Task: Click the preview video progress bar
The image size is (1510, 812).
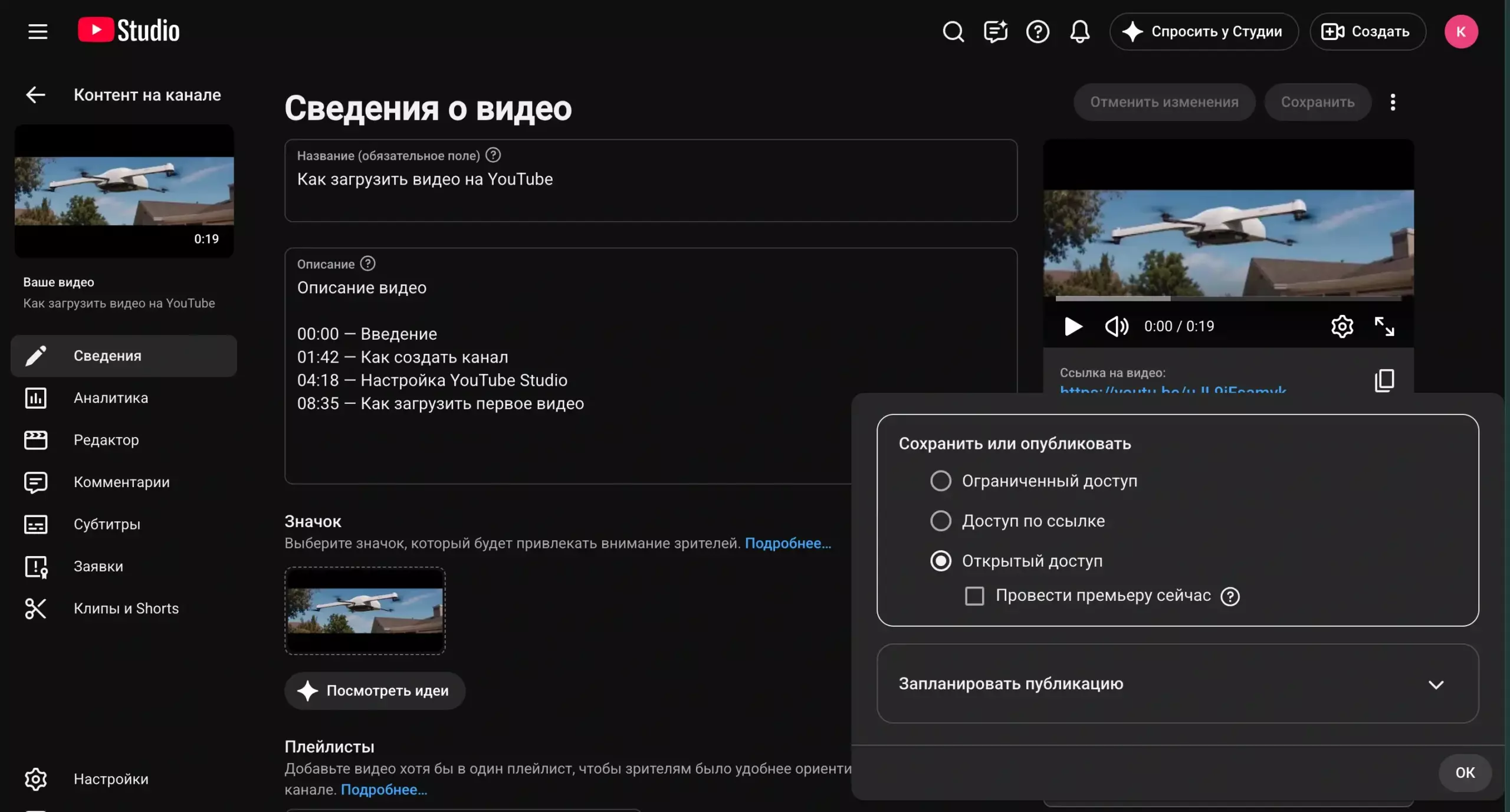Action: [1228, 298]
